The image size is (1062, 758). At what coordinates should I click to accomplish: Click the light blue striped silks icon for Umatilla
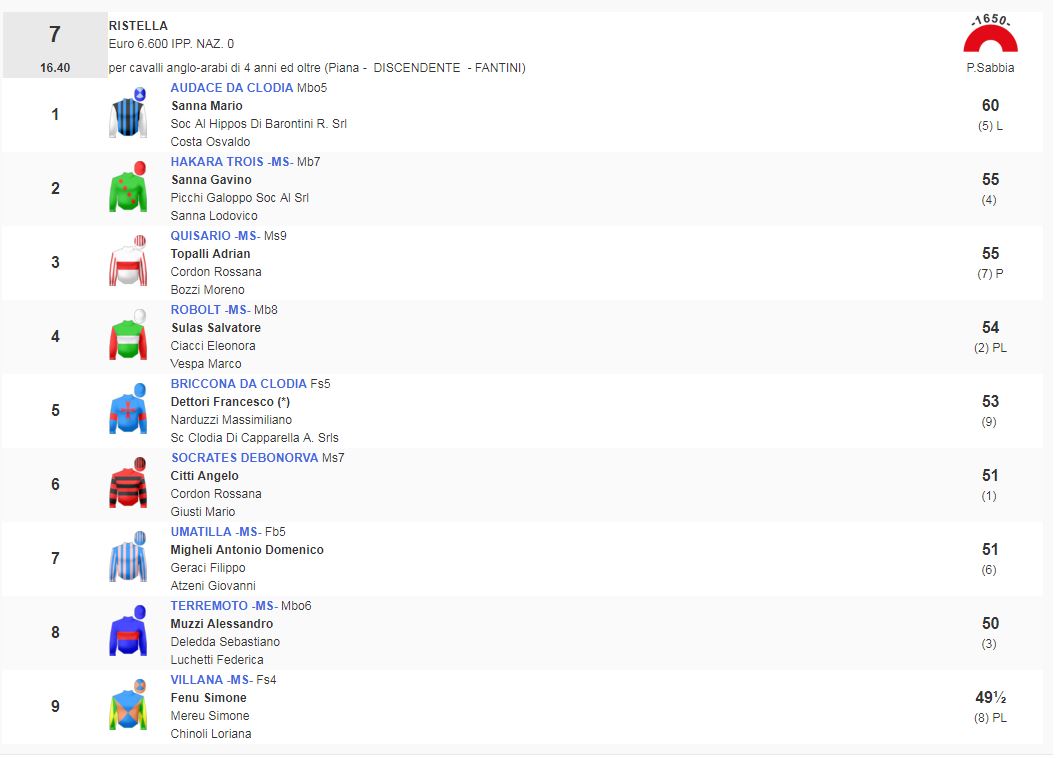[128, 558]
